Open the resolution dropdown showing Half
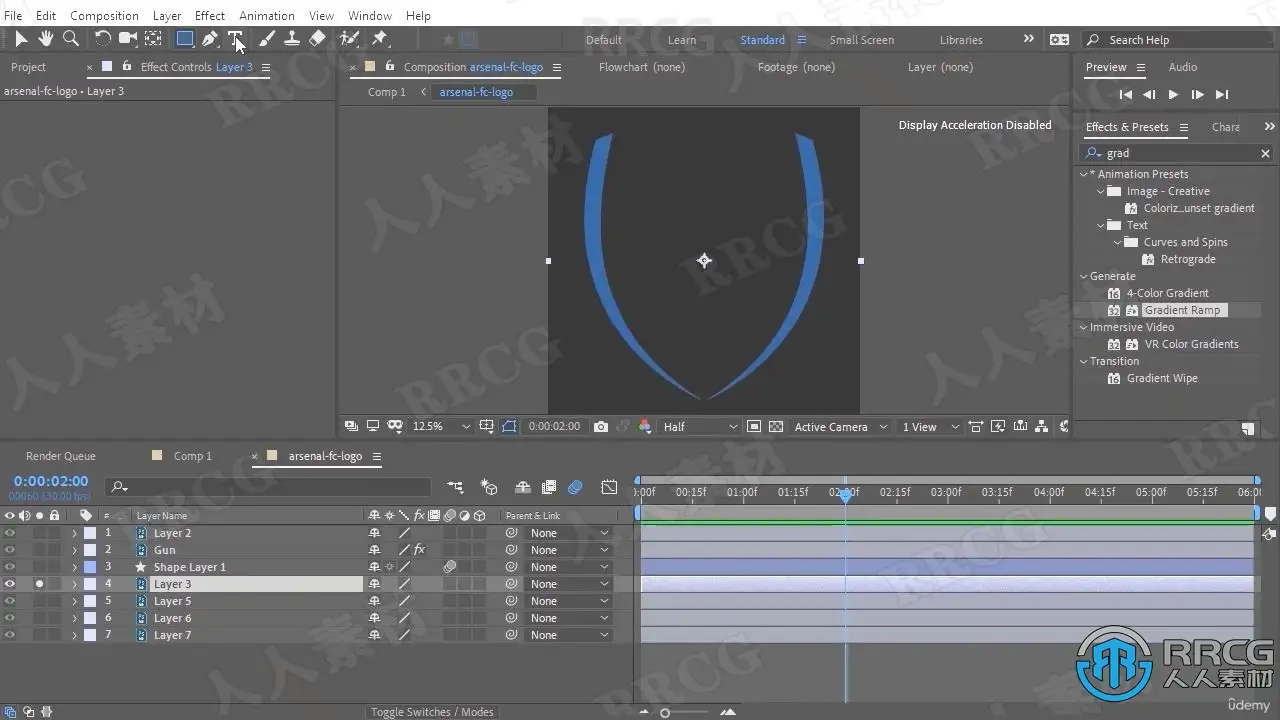 (700, 427)
